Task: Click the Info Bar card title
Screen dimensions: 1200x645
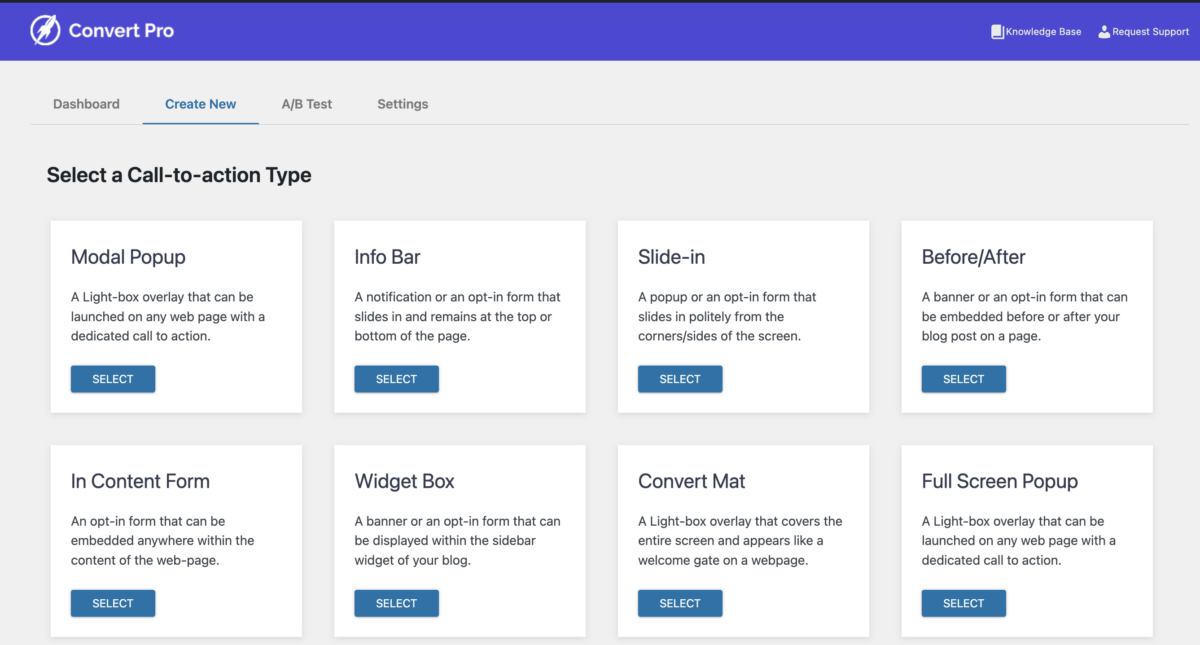Action: pos(387,257)
